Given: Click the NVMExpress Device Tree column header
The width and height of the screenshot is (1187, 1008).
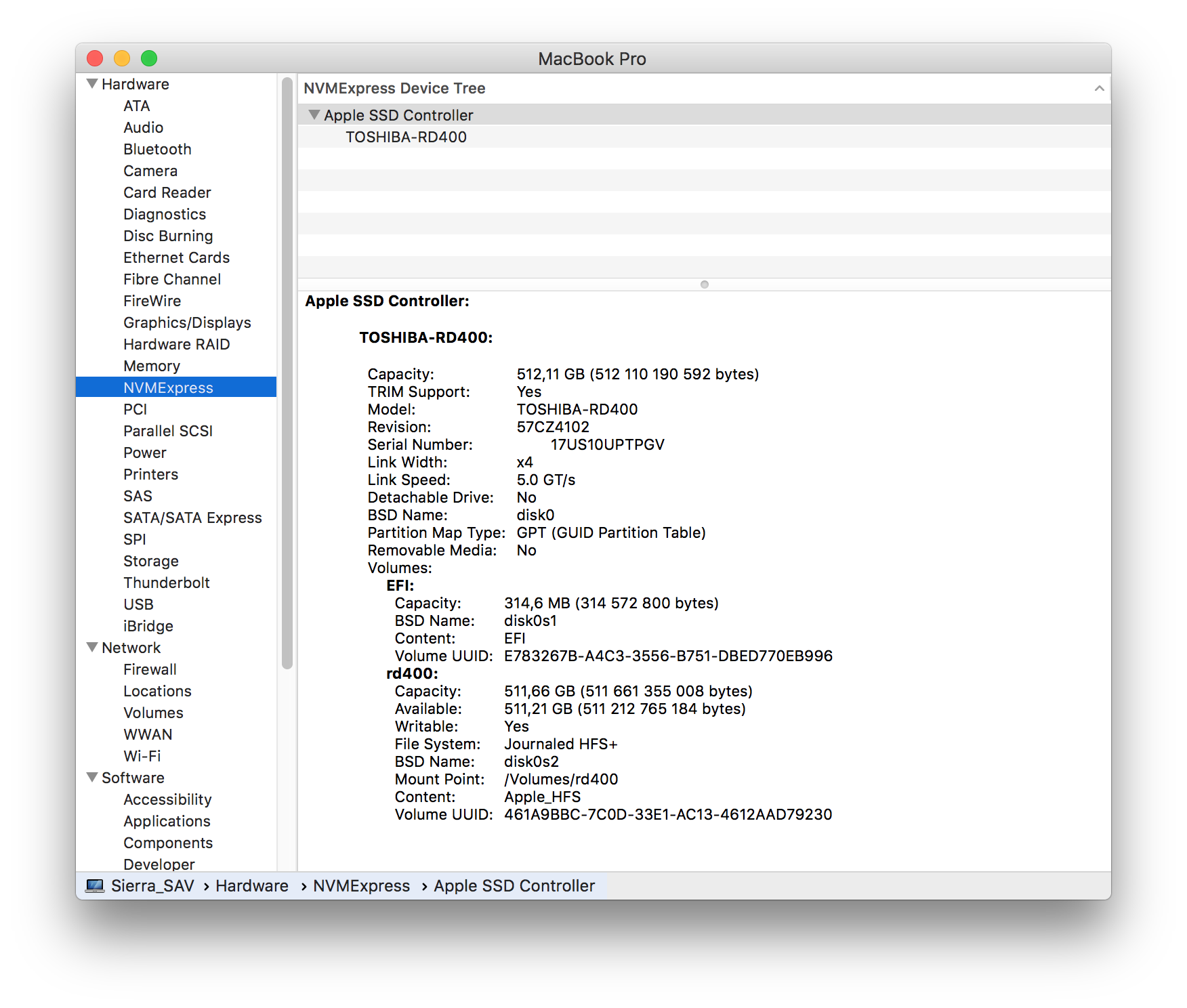Looking at the screenshot, I should point(705,89).
